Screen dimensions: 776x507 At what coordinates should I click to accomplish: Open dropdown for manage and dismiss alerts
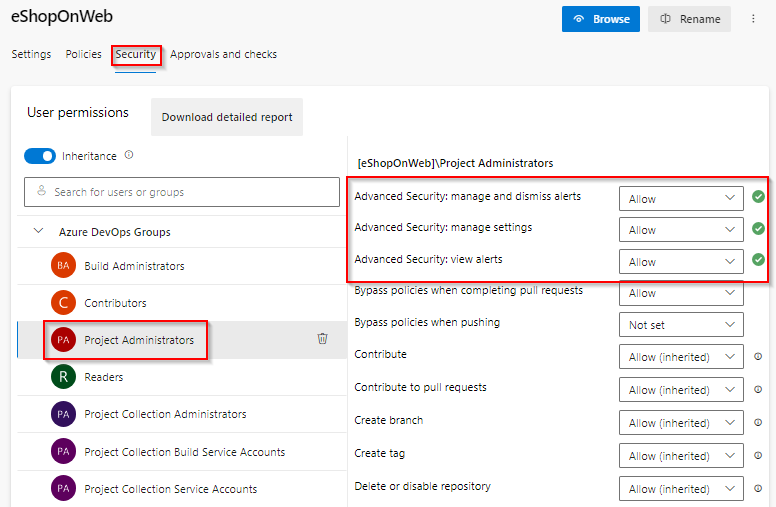(x=681, y=199)
